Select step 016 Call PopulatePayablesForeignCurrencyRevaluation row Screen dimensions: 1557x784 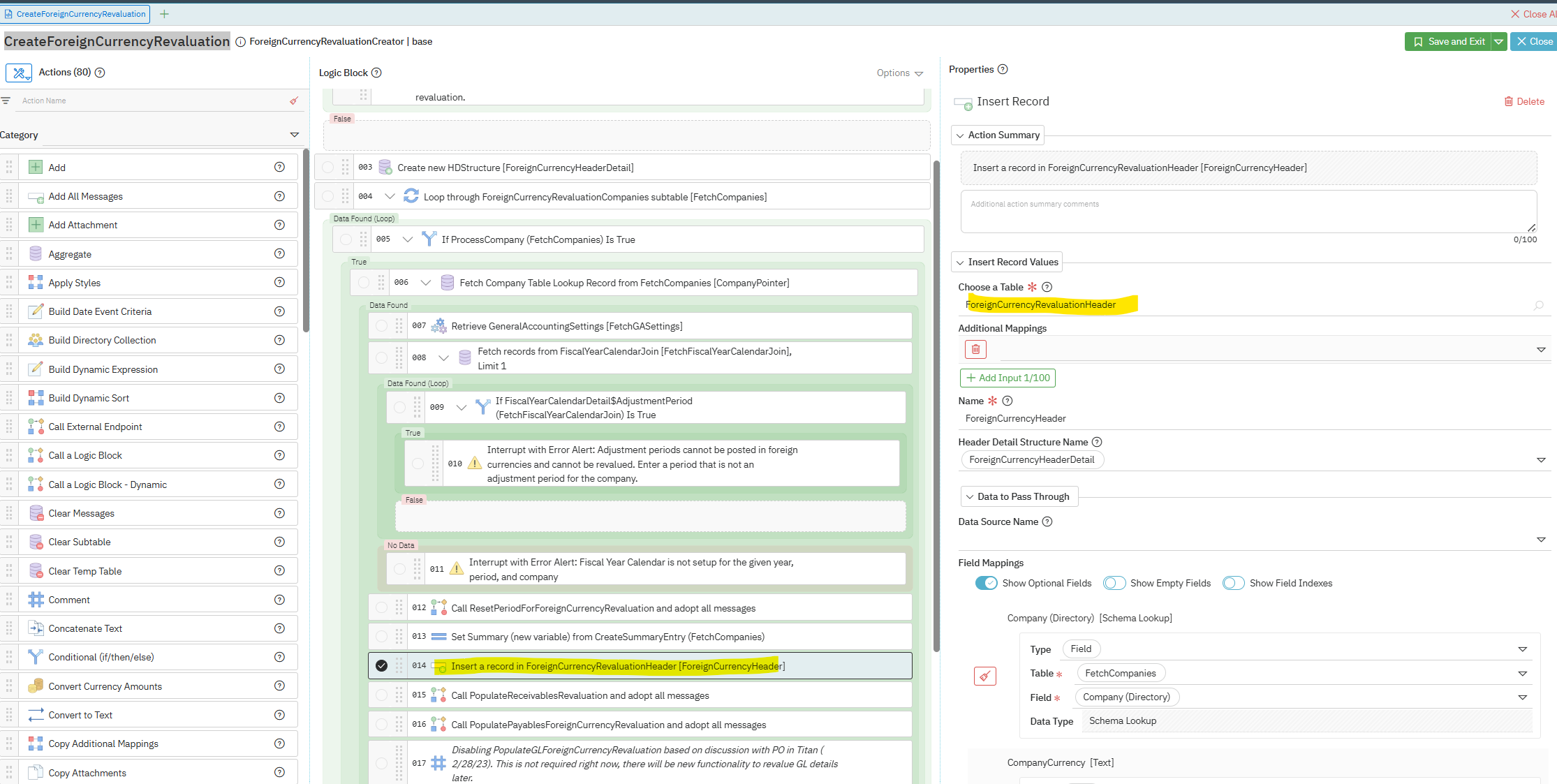pos(640,725)
